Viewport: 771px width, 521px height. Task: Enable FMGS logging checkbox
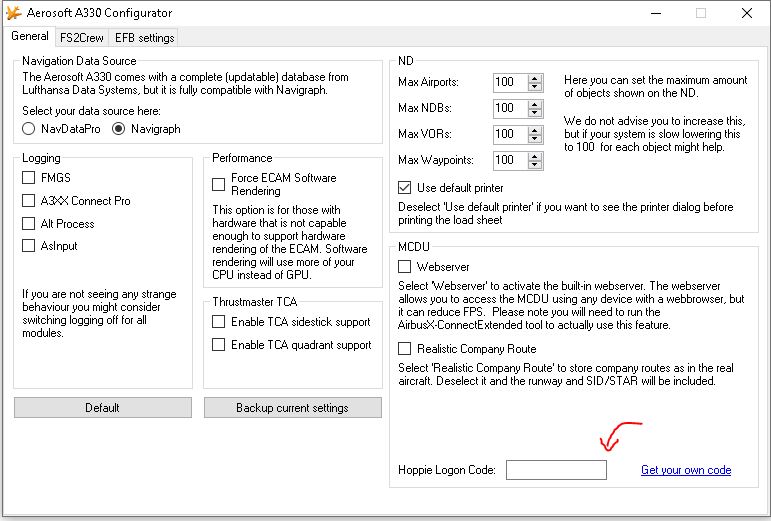(x=29, y=177)
